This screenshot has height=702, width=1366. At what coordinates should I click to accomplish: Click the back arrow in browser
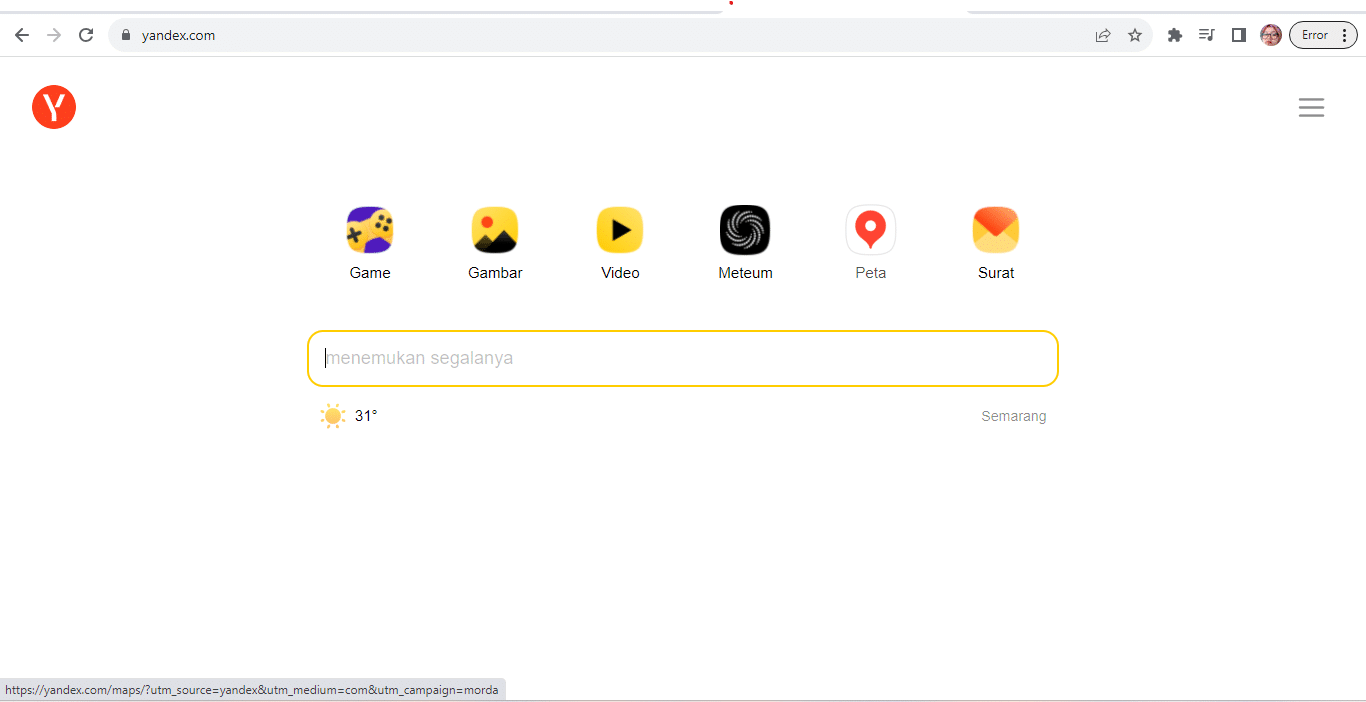[22, 35]
